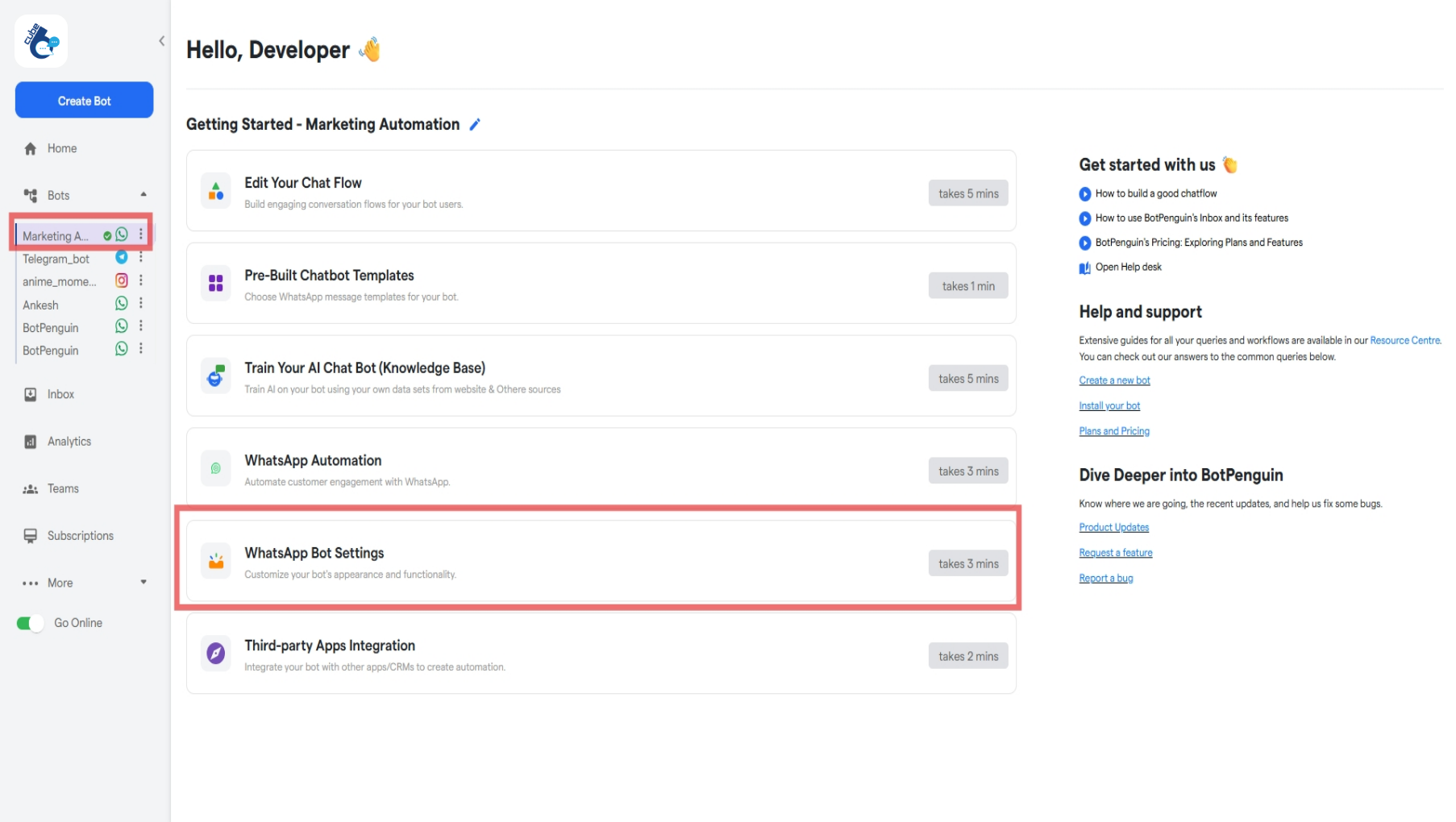The height and width of the screenshot is (822, 1456).
Task: Open three-dot menu for Telegram_bot
Action: [141, 257]
